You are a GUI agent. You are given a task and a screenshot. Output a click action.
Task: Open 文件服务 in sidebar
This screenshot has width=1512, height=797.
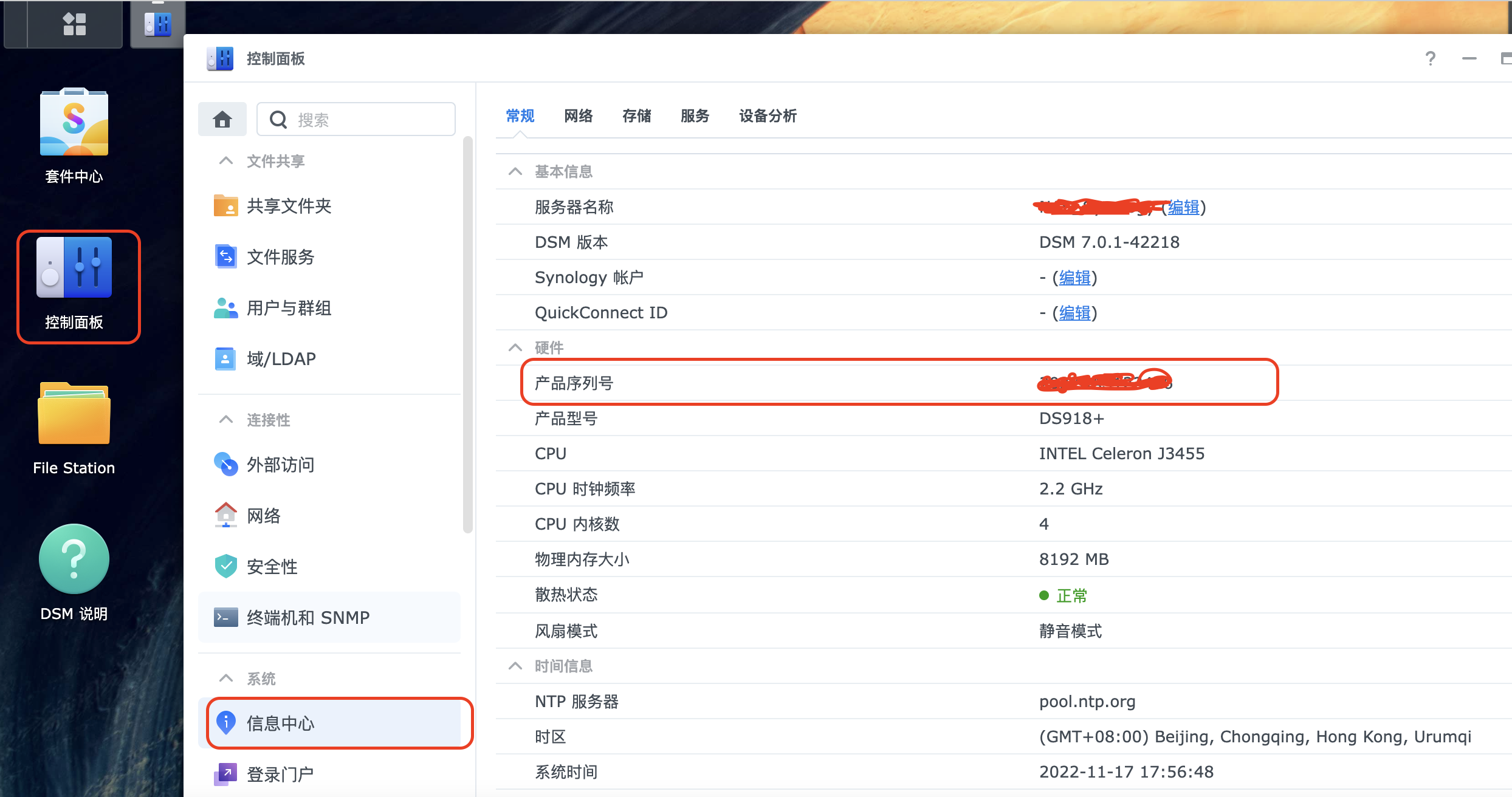pos(329,256)
